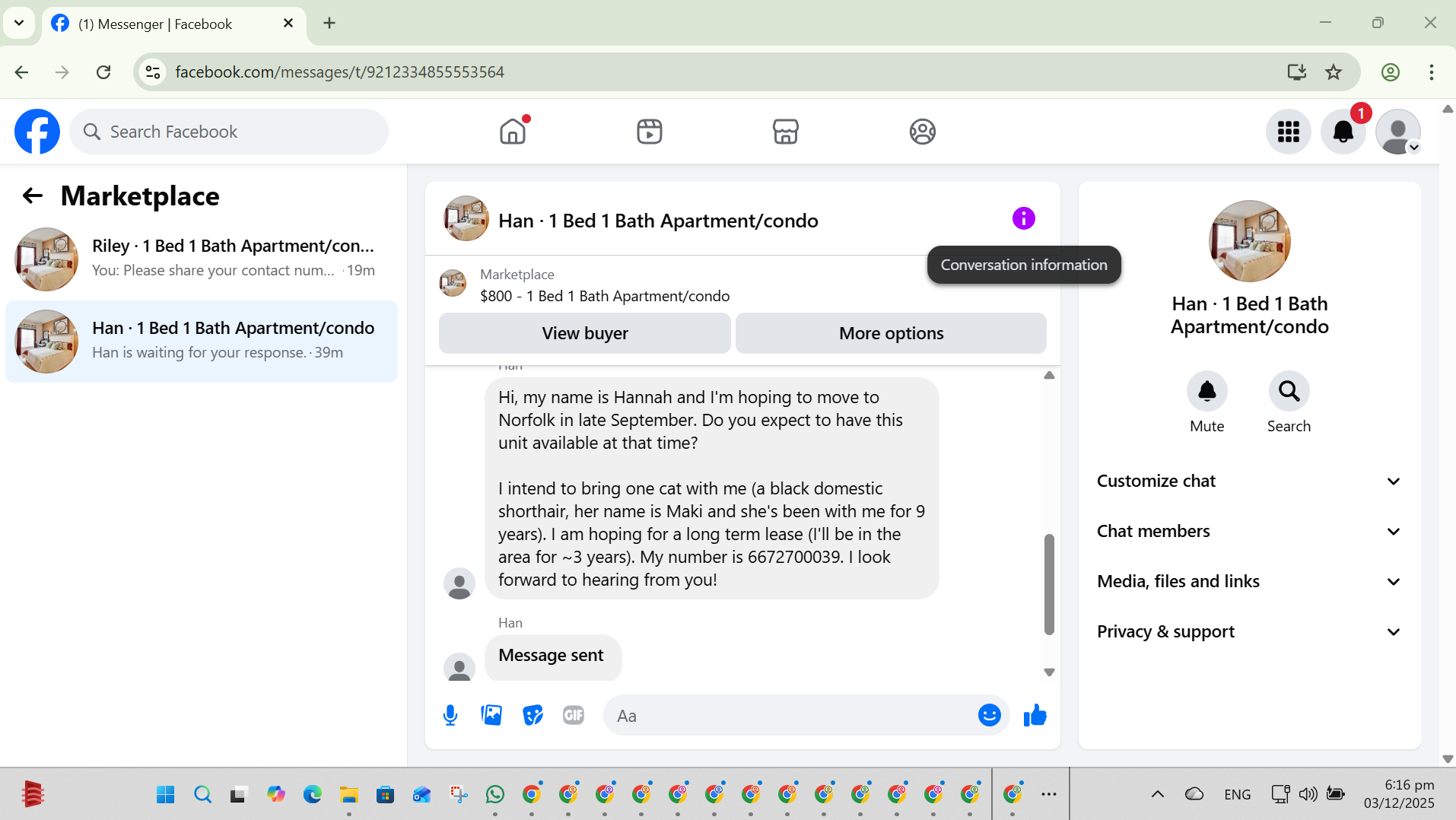Image resolution: width=1456 pixels, height=820 pixels.
Task: Show hidden system tray icons chevron
Action: click(x=1158, y=795)
